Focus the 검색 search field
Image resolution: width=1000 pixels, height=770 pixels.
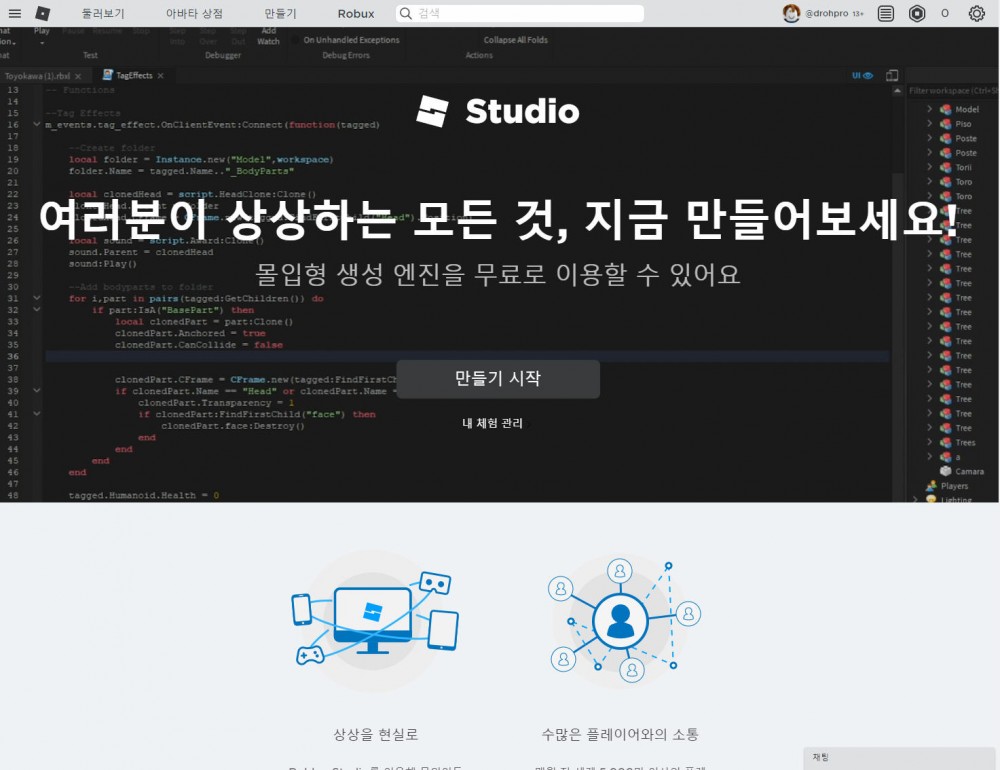click(x=520, y=13)
